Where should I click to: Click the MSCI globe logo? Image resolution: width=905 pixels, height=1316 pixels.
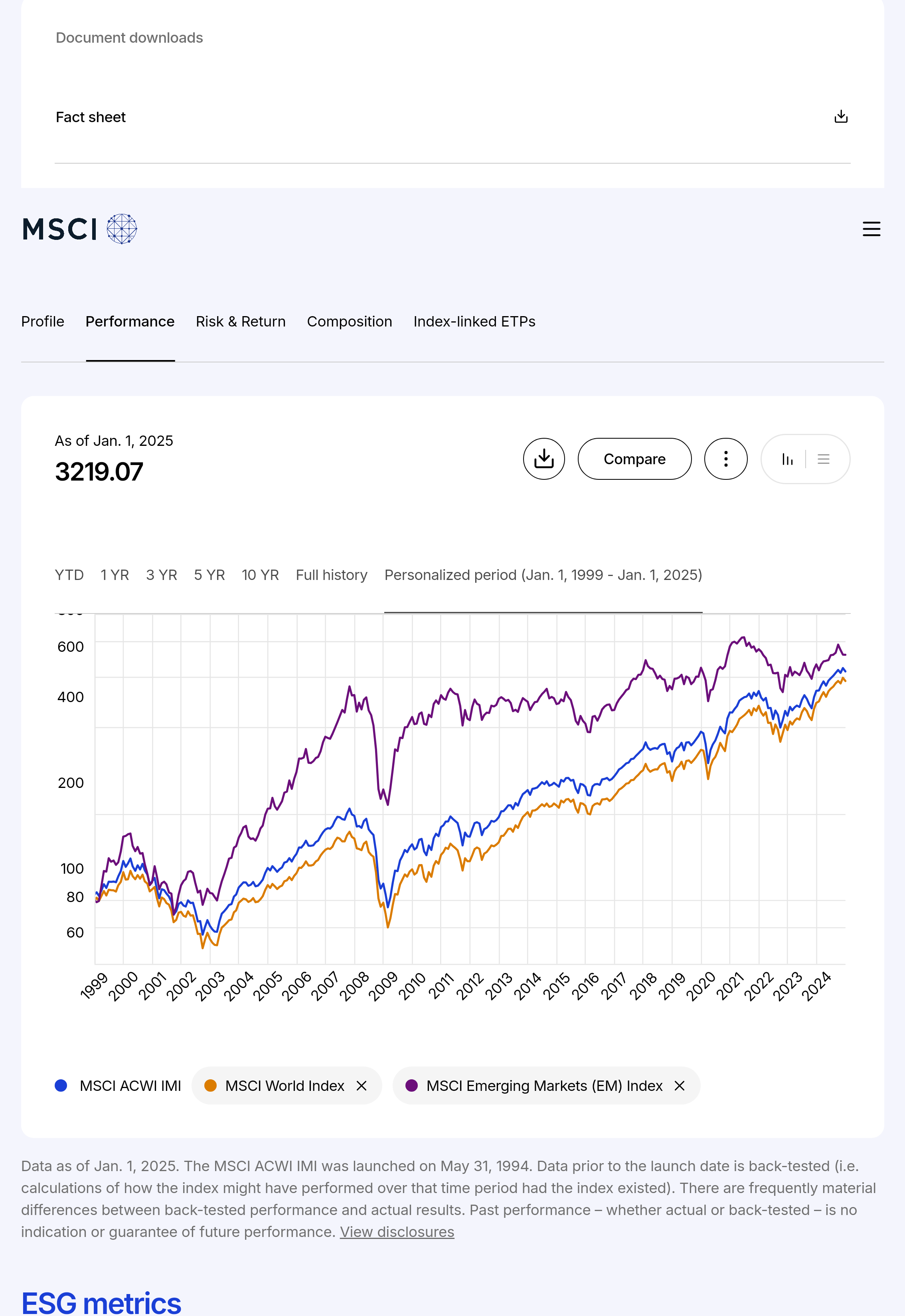[122, 229]
